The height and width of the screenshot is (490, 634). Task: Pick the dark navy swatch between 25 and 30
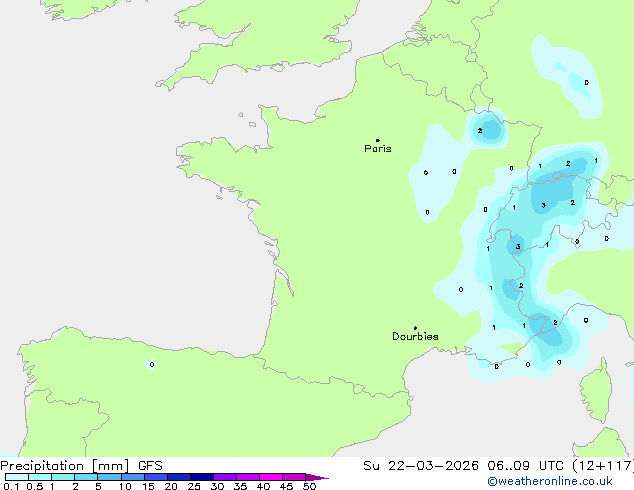point(202,477)
